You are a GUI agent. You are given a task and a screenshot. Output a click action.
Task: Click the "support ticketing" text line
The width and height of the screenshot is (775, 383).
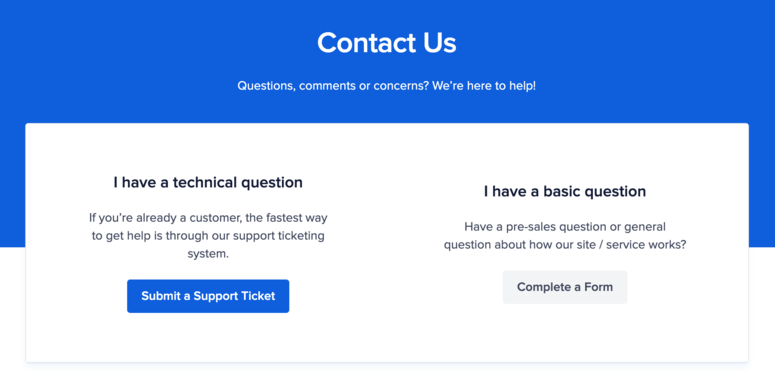tap(208, 236)
